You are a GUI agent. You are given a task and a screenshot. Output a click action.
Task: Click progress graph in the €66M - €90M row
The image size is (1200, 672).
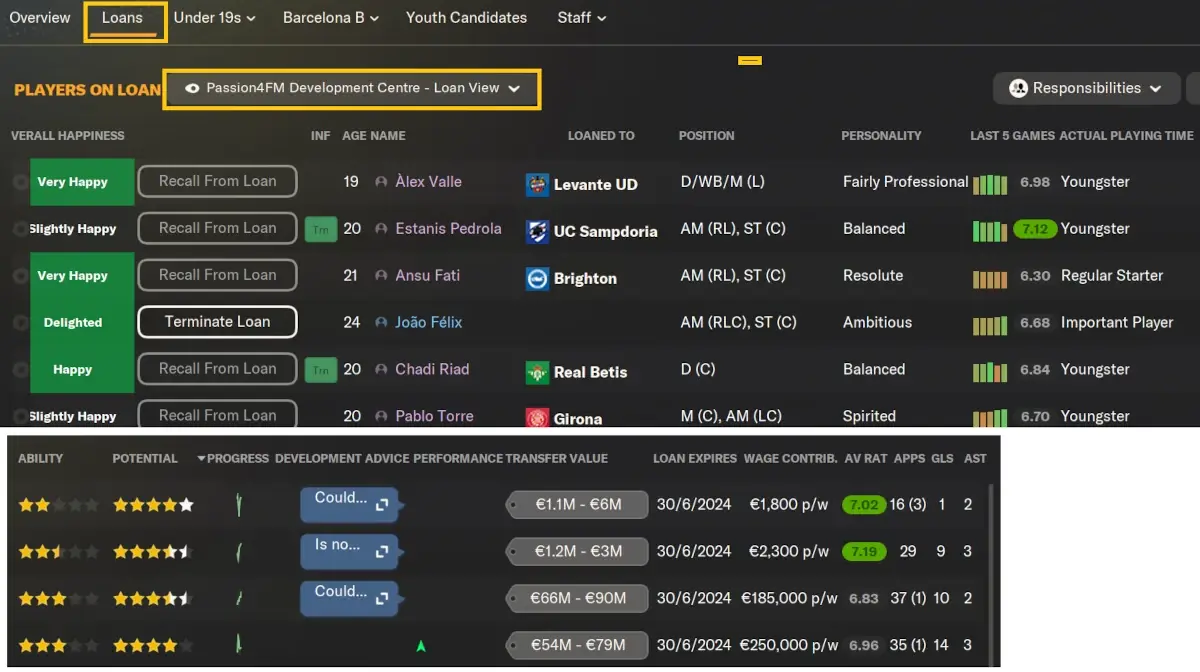239,598
